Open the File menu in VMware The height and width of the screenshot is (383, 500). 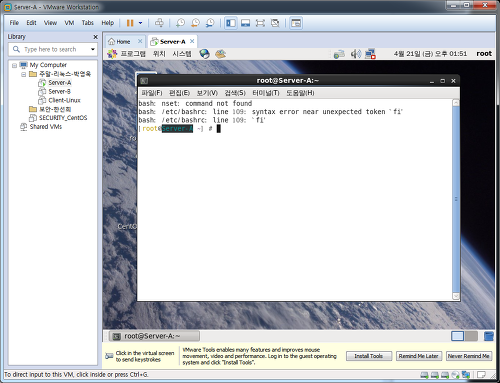(14, 23)
